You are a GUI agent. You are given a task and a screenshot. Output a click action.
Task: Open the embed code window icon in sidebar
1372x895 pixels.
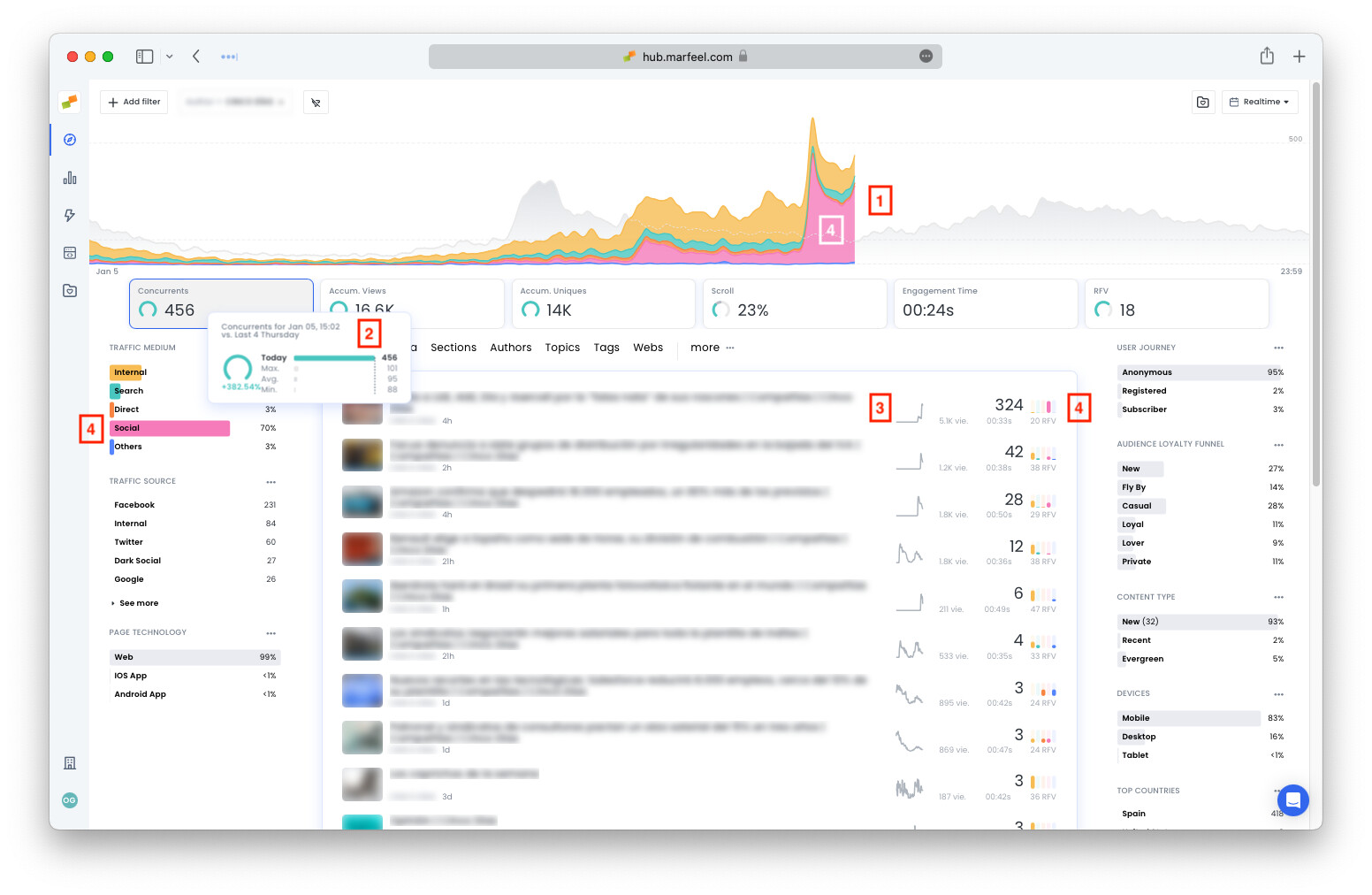click(69, 252)
